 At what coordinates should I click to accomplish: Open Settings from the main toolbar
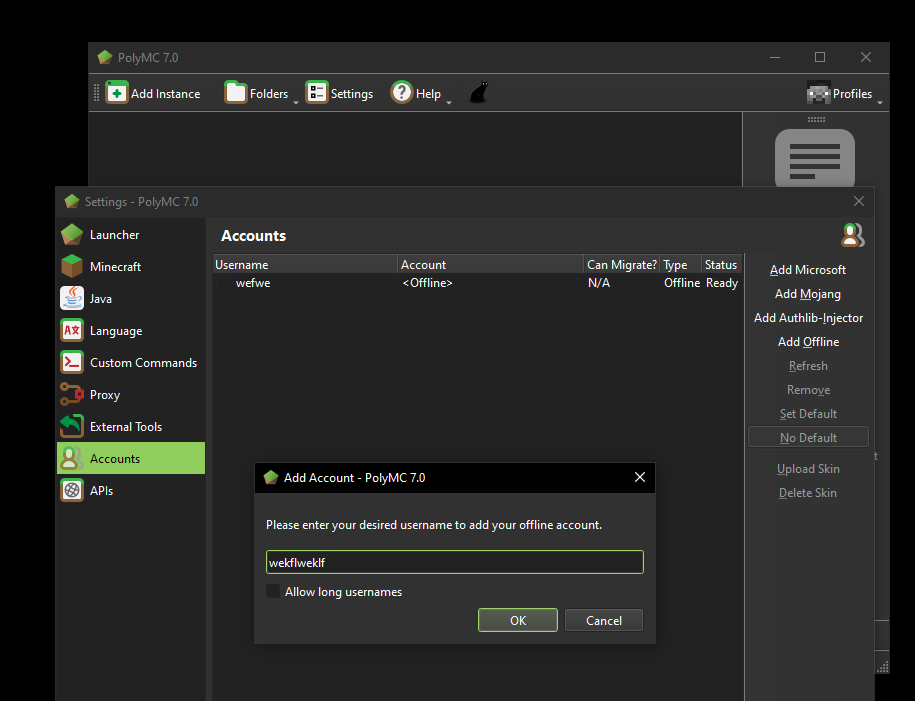click(x=339, y=93)
